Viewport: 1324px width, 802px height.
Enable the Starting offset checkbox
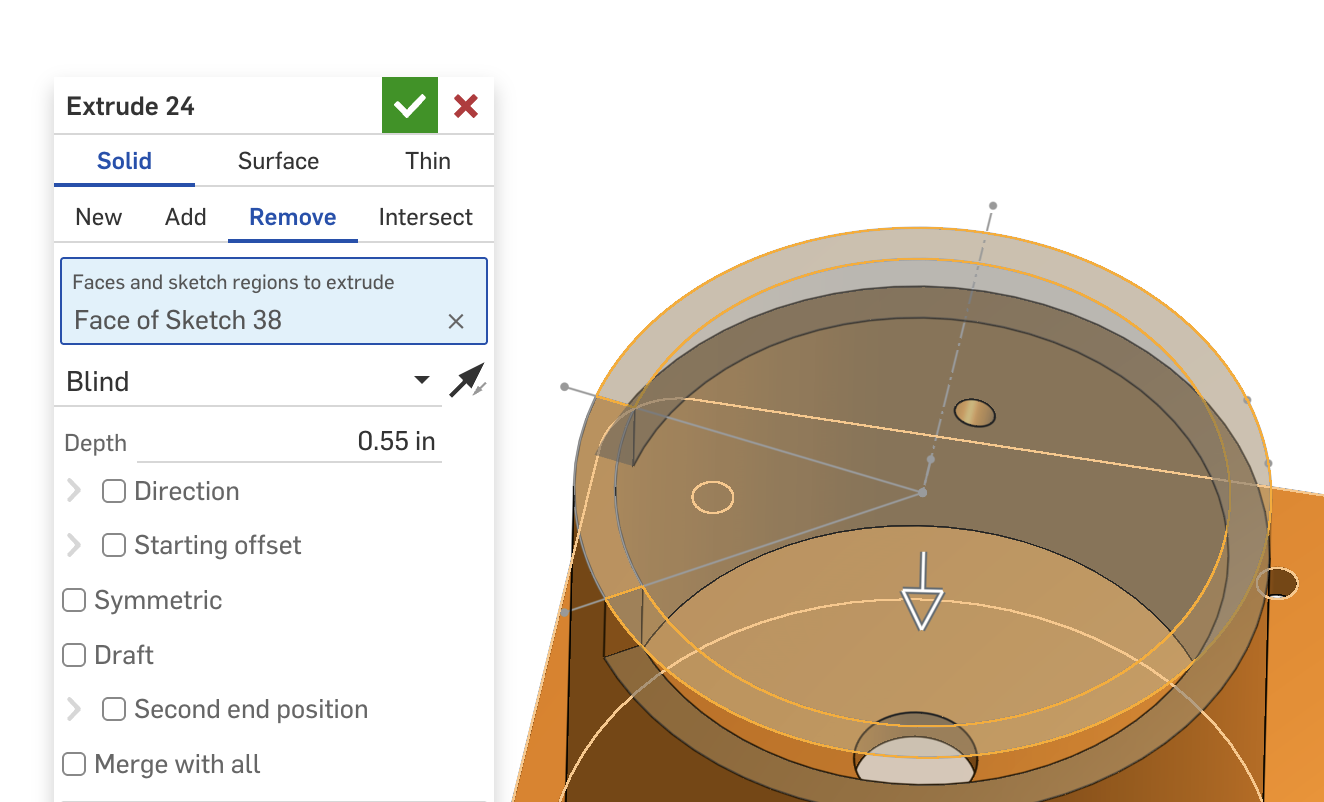pyautogui.click(x=114, y=545)
